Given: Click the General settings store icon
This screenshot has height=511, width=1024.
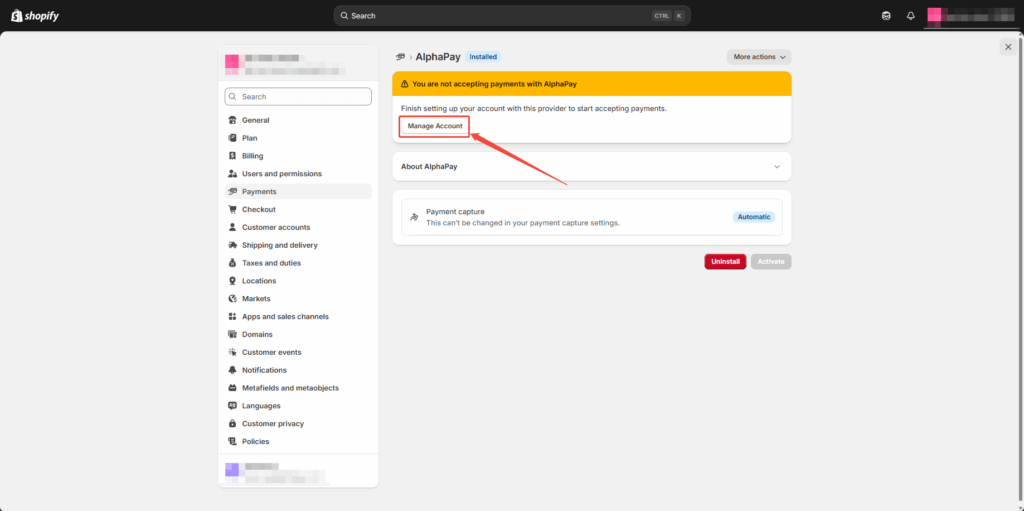Looking at the screenshot, I should tap(232, 120).
